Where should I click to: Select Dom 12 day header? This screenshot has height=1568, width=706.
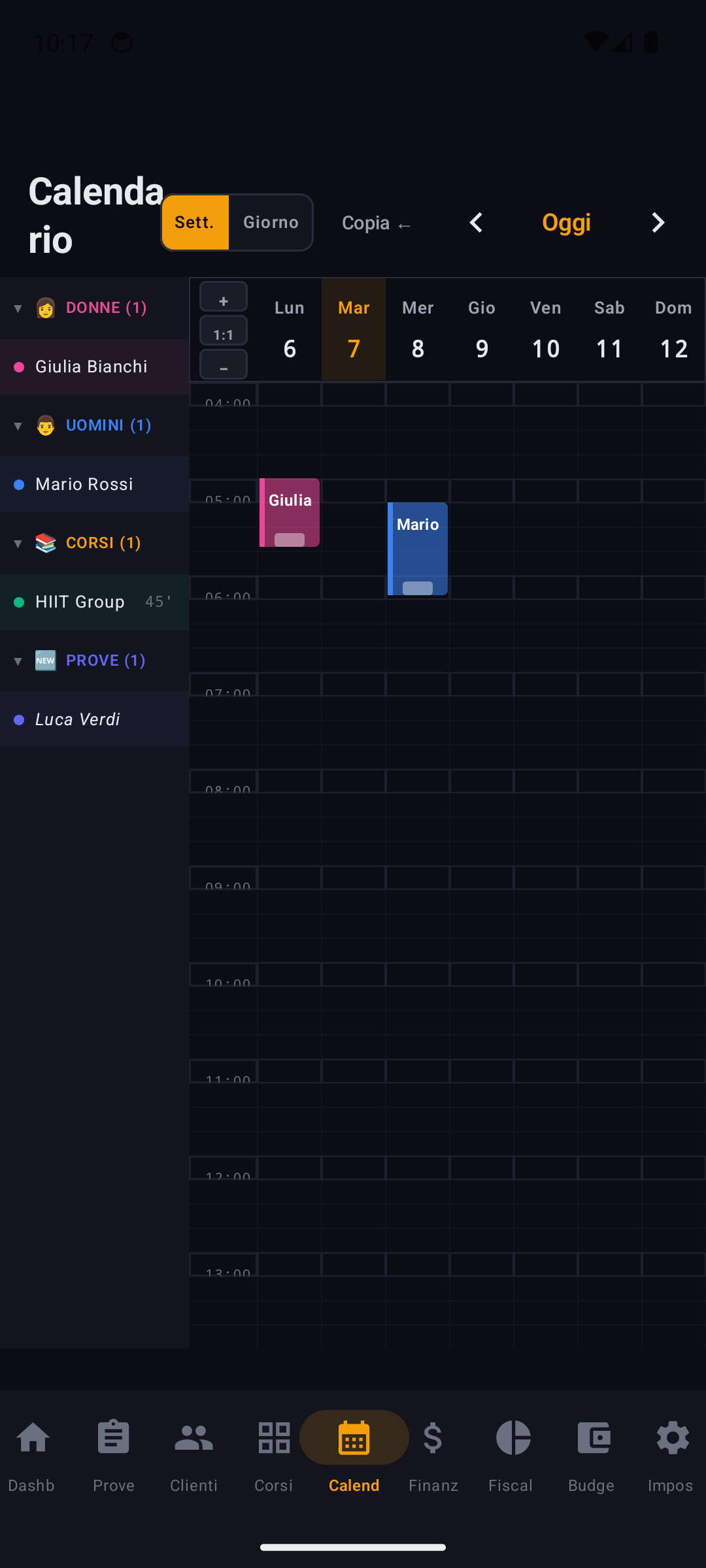674,329
